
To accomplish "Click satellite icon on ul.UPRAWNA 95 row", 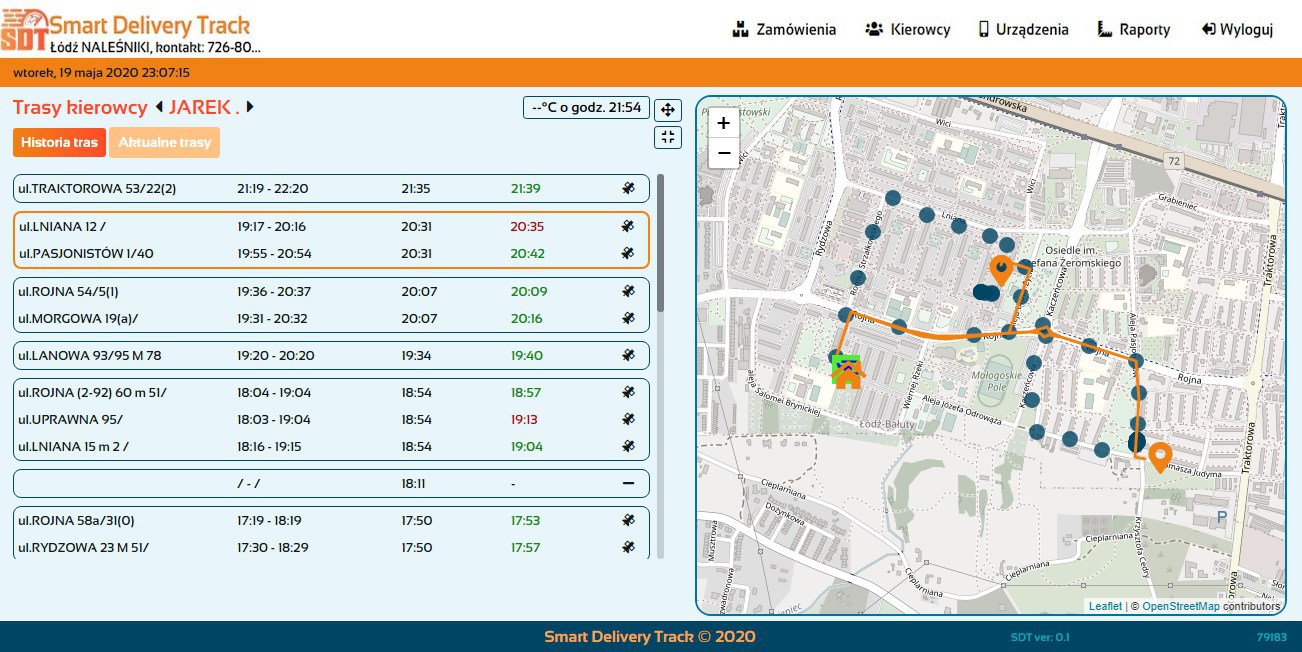I will click(628, 419).
